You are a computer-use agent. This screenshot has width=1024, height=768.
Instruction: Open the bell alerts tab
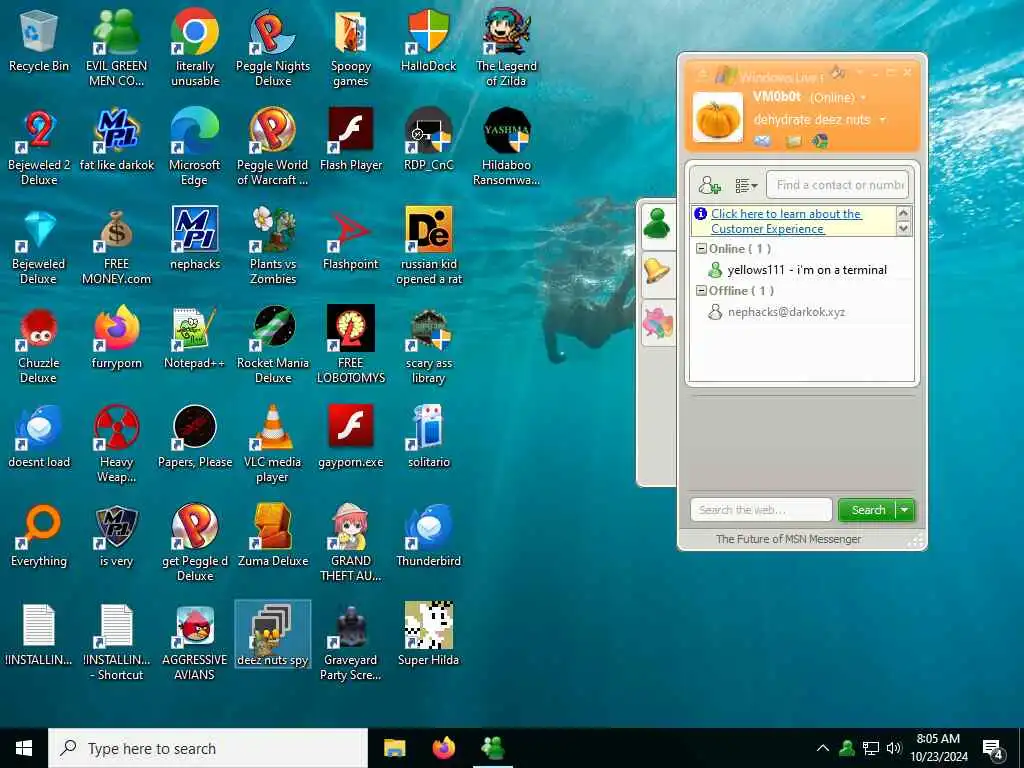pos(658,272)
